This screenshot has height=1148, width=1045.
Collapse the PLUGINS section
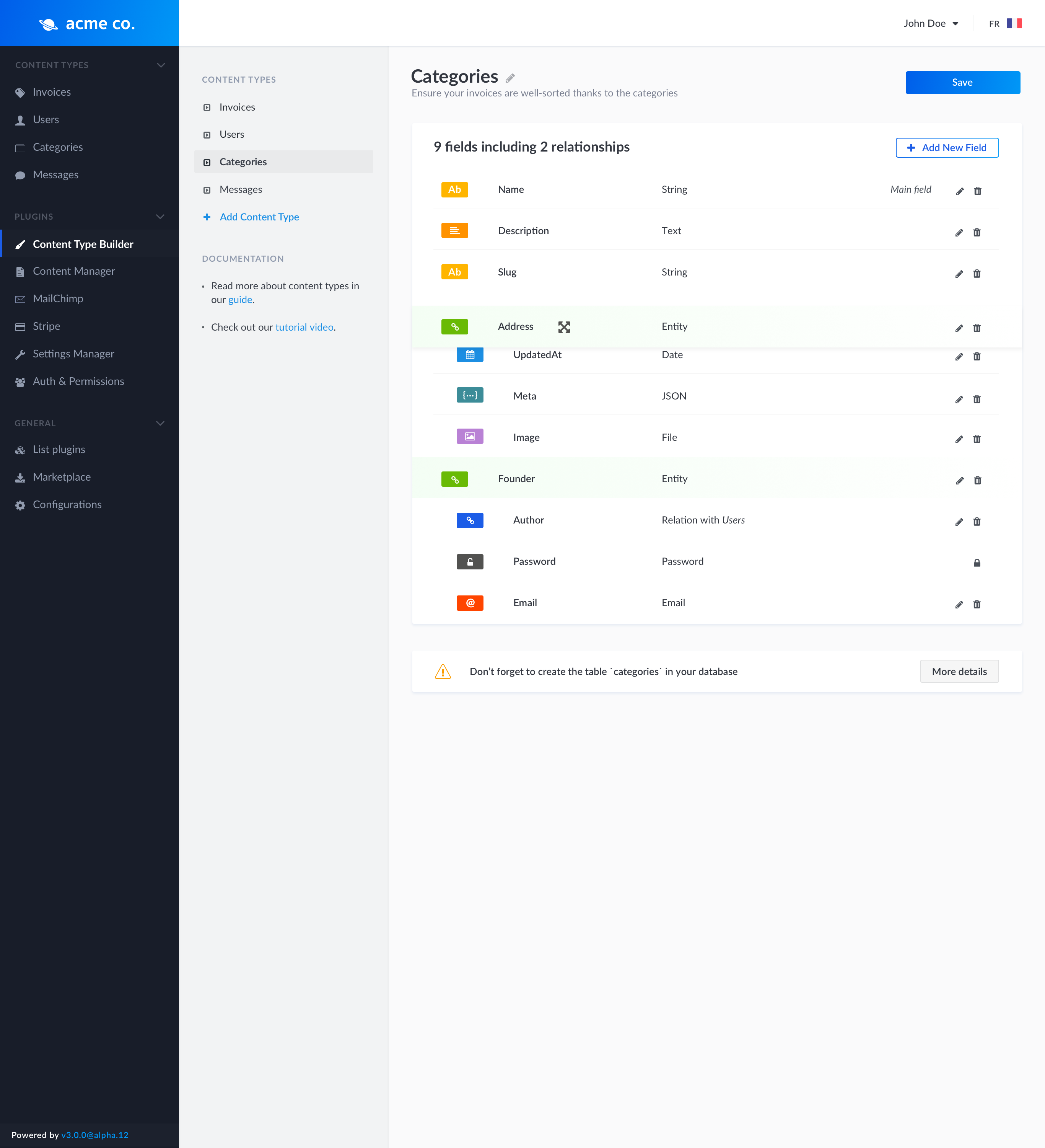click(x=160, y=216)
